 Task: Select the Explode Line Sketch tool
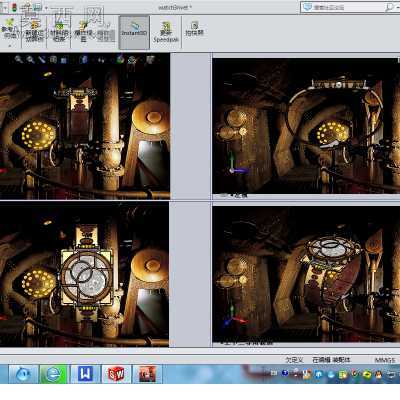point(106,32)
